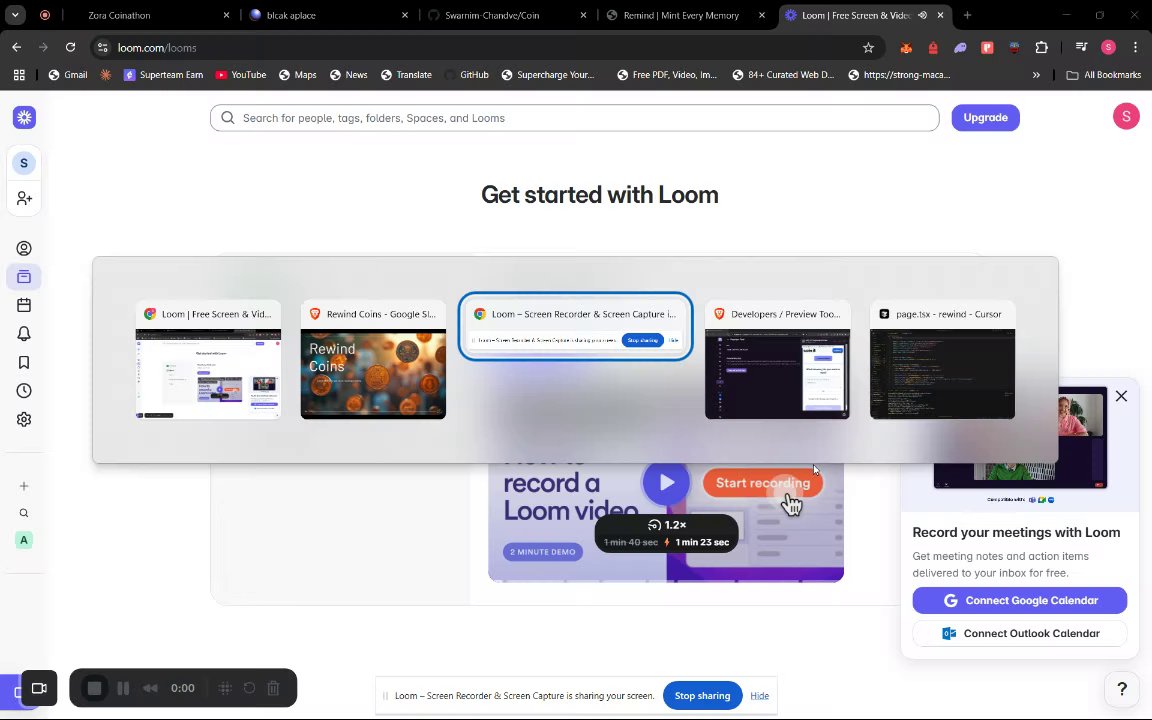Screen dimensions: 1152x720
Task: Select the Library icon in sidebar
Action: pyautogui.click(x=24, y=277)
